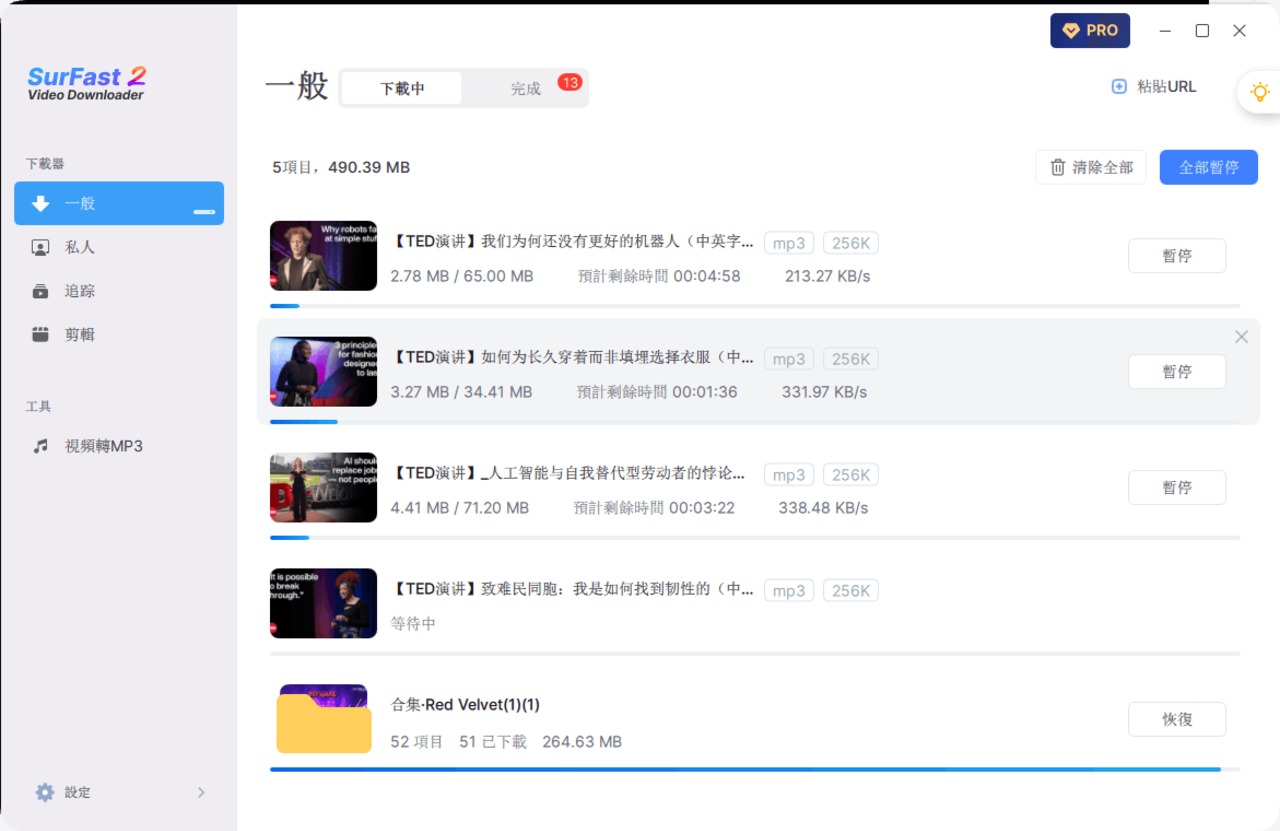Click the SurFast 2 Video Downloader logo
The width and height of the screenshot is (1280, 831).
87,83
